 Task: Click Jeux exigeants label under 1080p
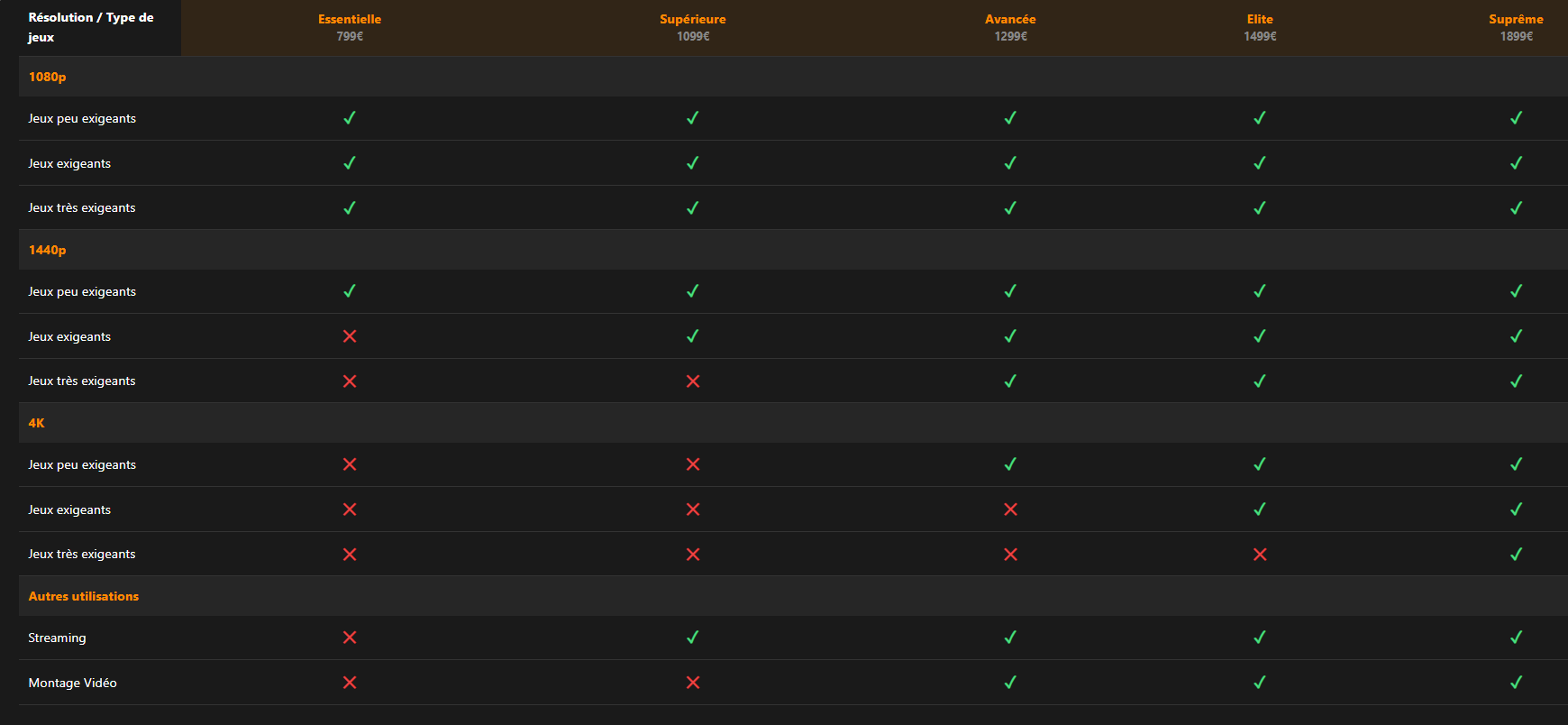pyautogui.click(x=69, y=163)
